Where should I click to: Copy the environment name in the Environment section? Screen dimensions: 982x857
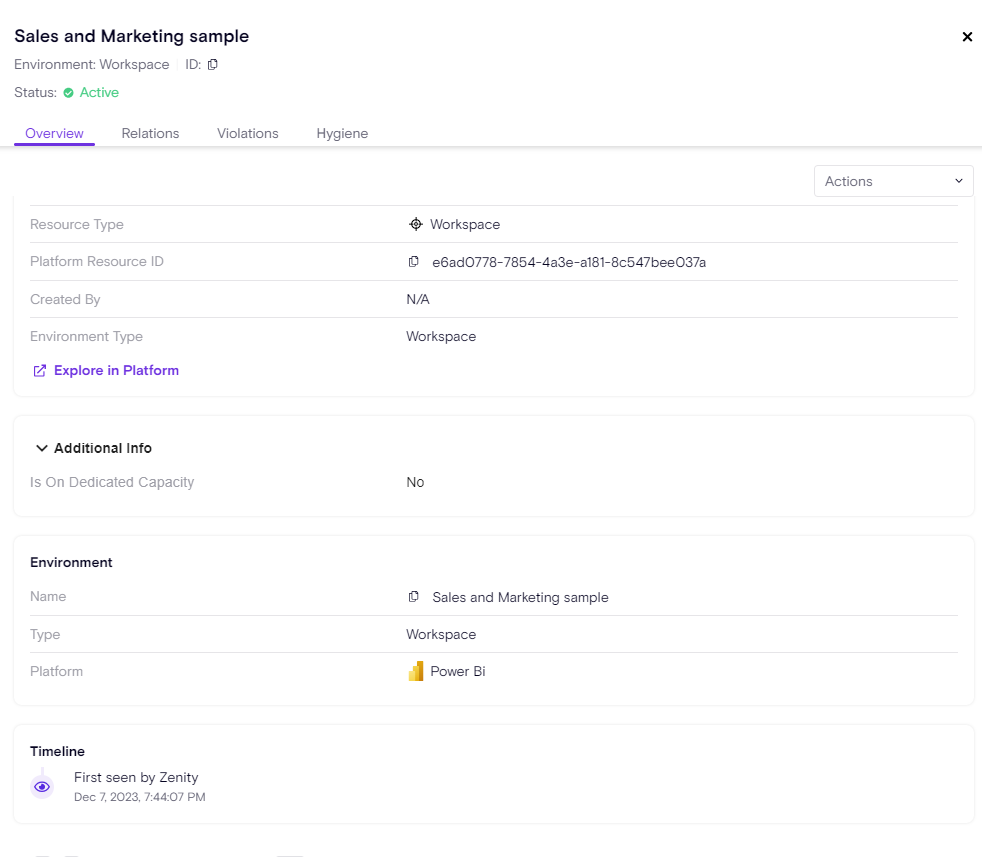coord(414,597)
